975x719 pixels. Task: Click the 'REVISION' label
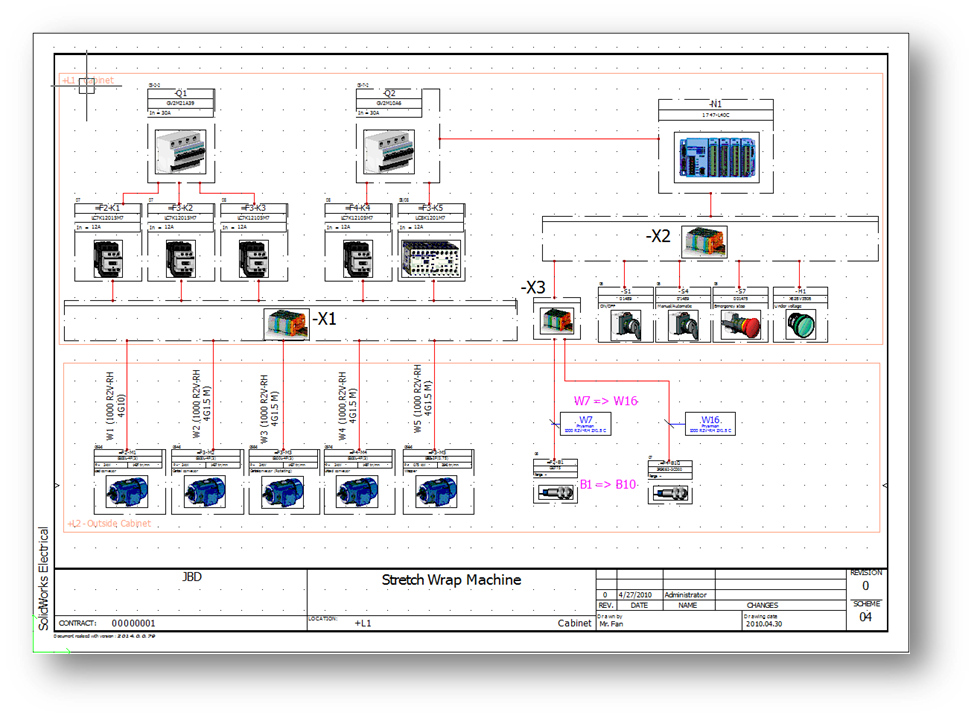866,572
